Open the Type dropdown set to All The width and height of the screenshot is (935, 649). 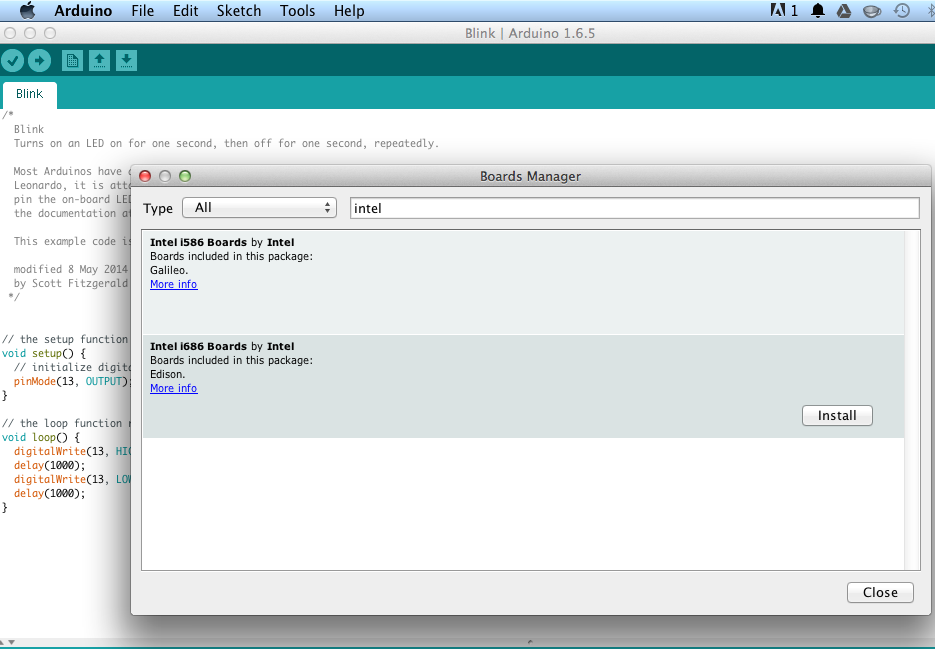(x=259, y=208)
